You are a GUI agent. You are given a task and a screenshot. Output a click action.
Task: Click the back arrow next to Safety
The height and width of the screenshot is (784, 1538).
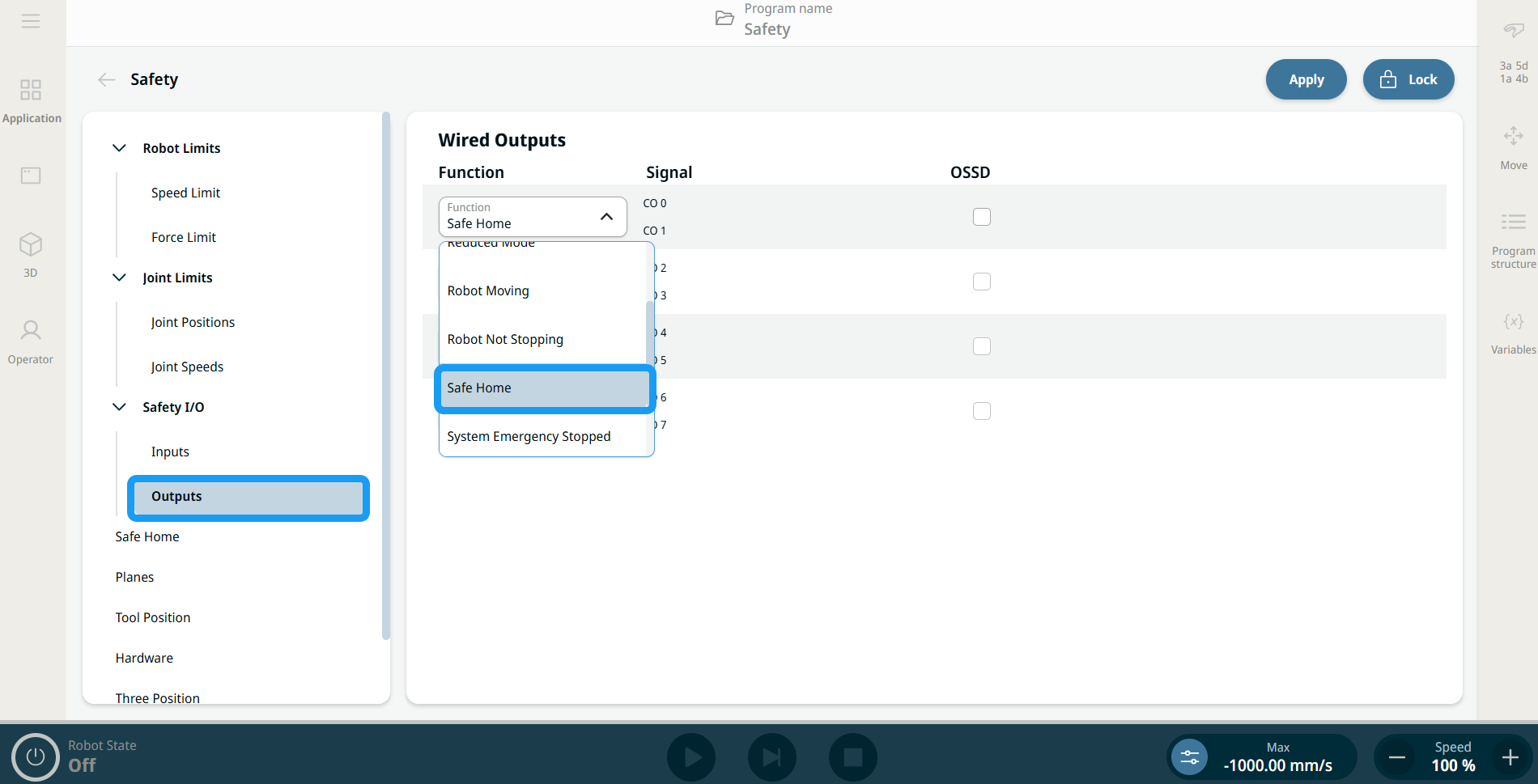coord(106,79)
